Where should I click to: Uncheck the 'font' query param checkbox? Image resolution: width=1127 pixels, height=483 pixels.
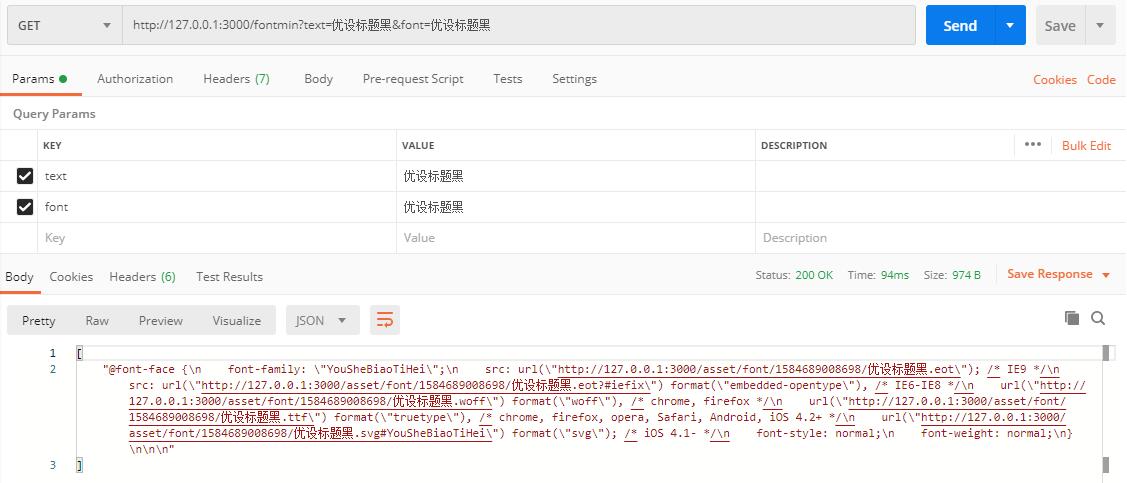pos(25,207)
